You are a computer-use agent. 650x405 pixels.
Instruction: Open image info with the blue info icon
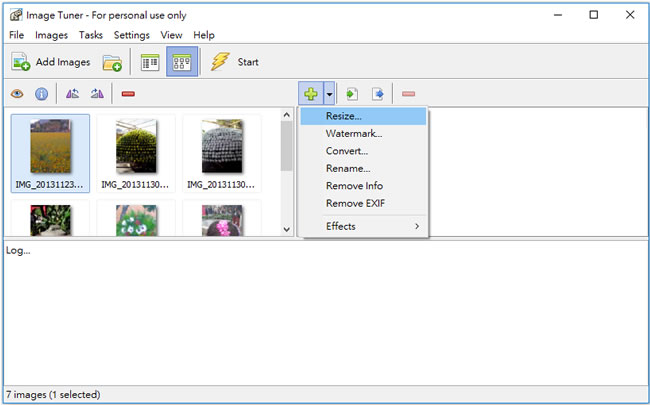point(42,94)
